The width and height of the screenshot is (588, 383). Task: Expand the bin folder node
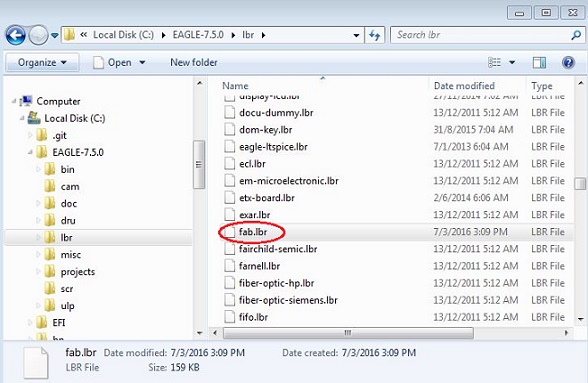point(38,169)
